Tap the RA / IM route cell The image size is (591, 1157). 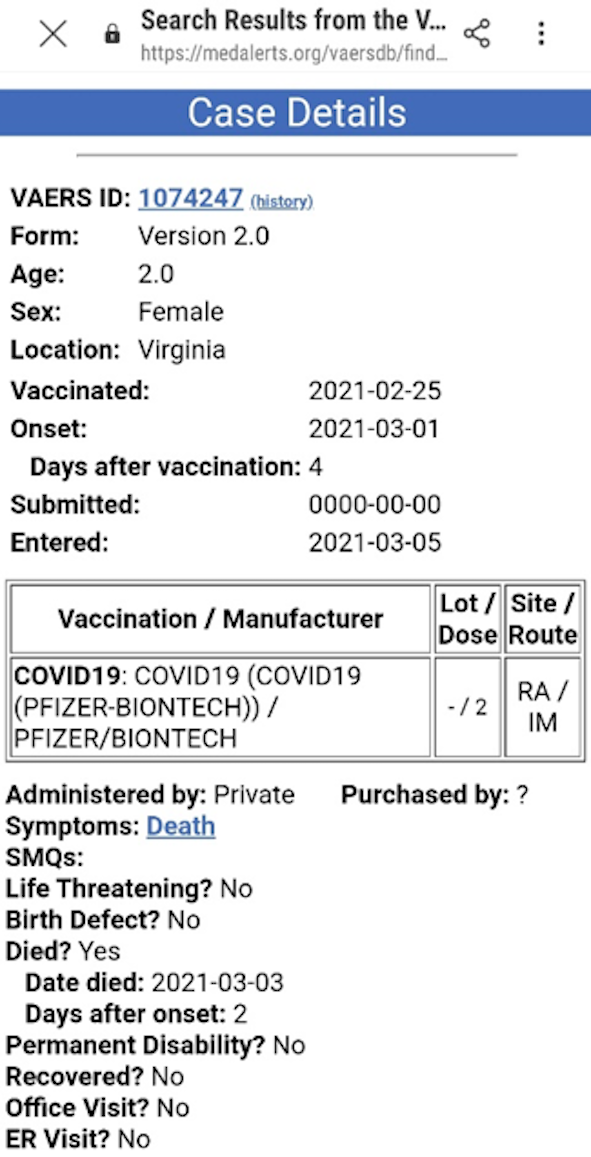542,707
